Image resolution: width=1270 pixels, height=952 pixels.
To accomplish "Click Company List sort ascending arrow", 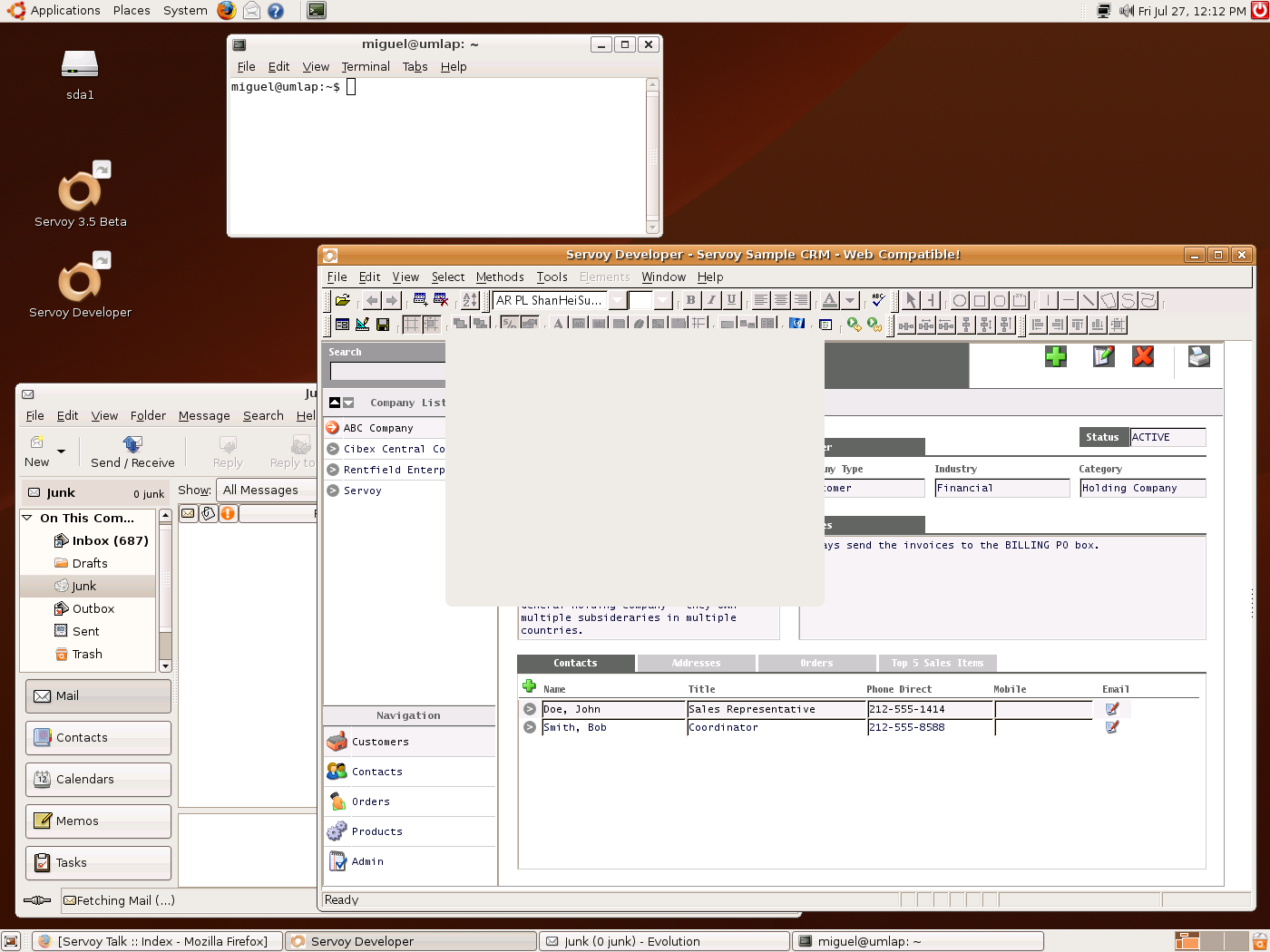I will 335,403.
